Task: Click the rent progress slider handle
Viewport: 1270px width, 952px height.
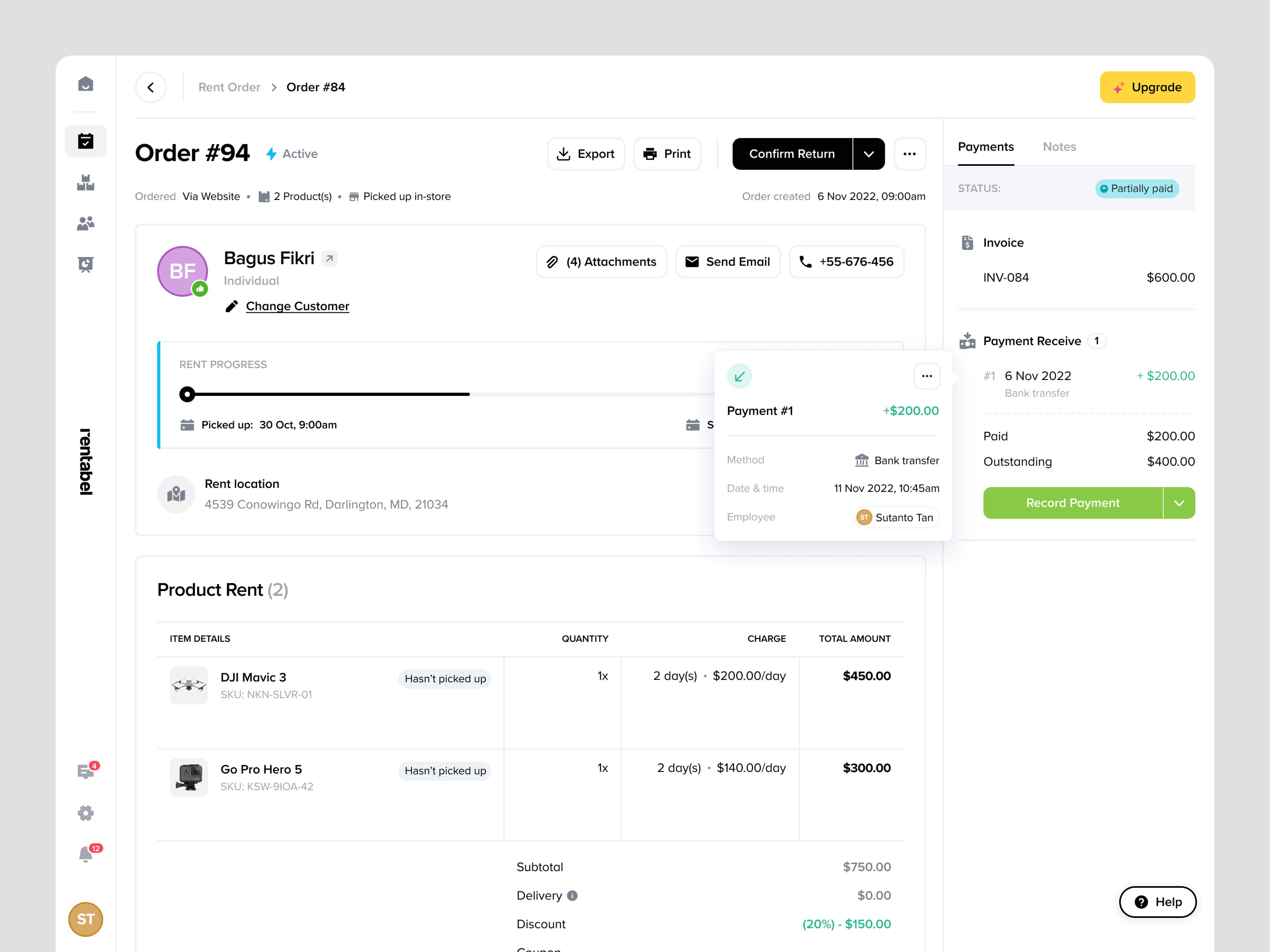Action: tap(187, 394)
